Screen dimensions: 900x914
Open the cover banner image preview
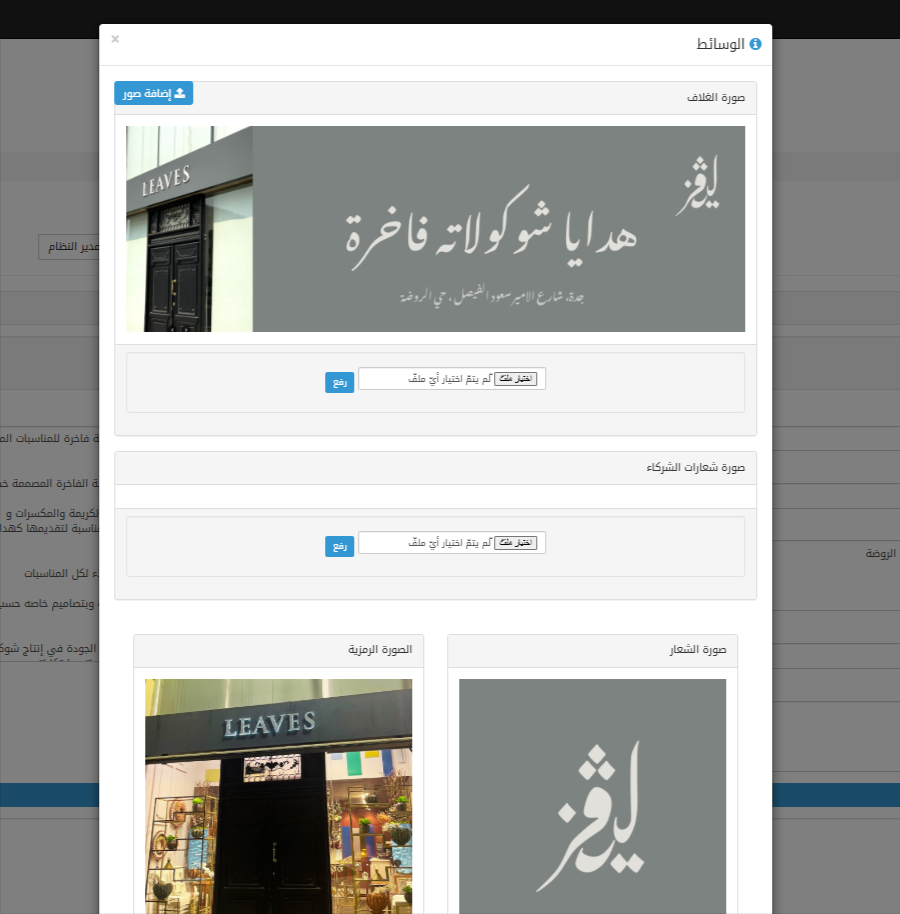point(435,229)
